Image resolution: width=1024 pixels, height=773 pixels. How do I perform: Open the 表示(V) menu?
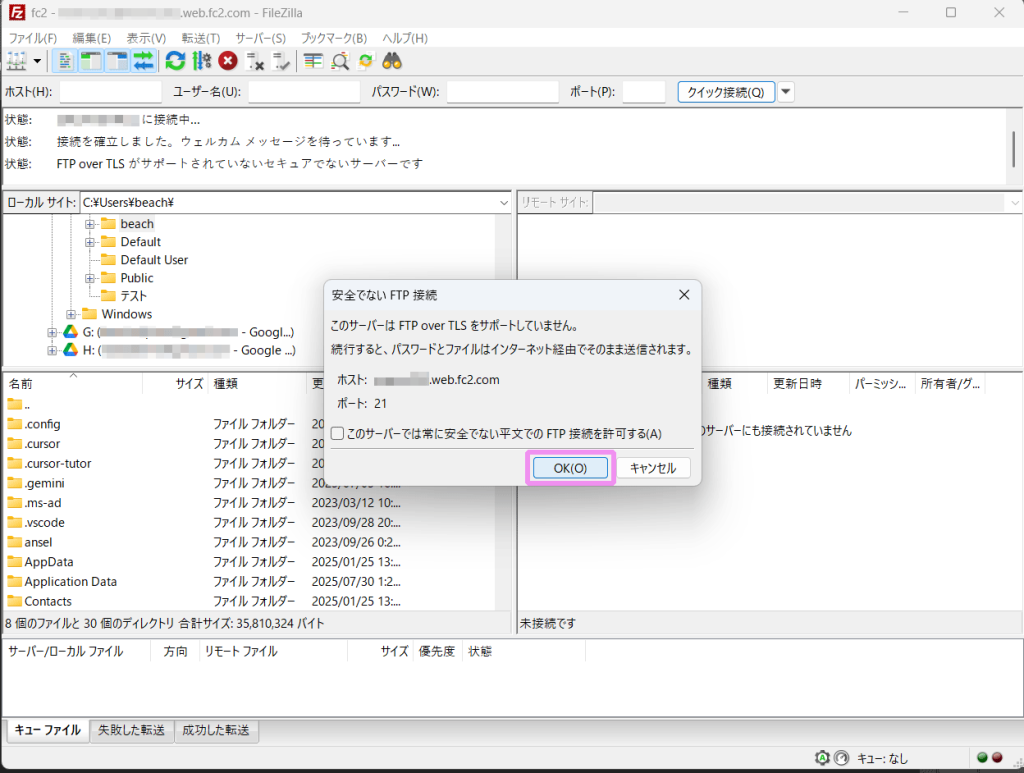click(146, 38)
